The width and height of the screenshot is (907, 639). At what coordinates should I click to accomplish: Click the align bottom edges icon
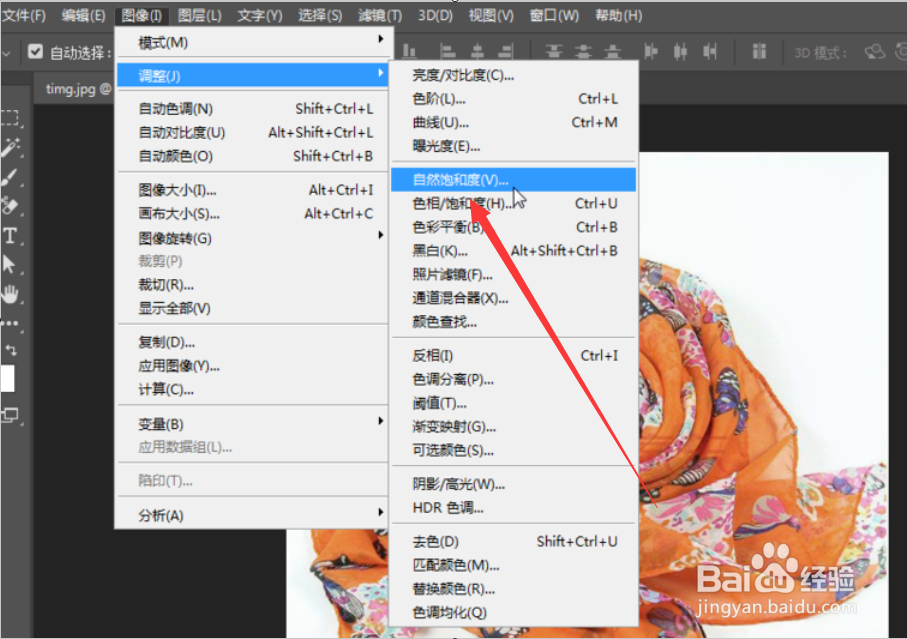coord(409,52)
